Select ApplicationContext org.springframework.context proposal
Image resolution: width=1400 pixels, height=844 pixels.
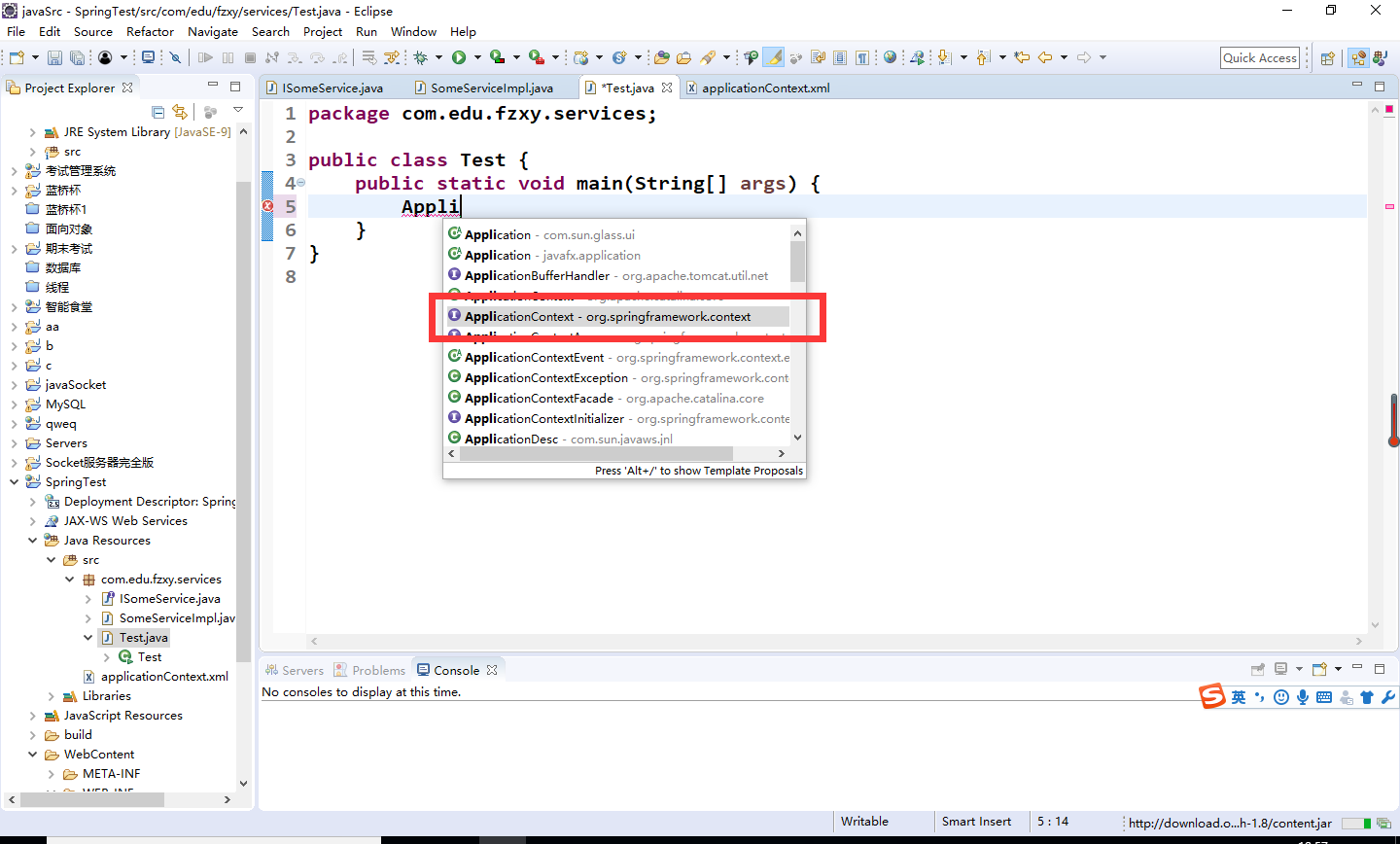click(618, 317)
